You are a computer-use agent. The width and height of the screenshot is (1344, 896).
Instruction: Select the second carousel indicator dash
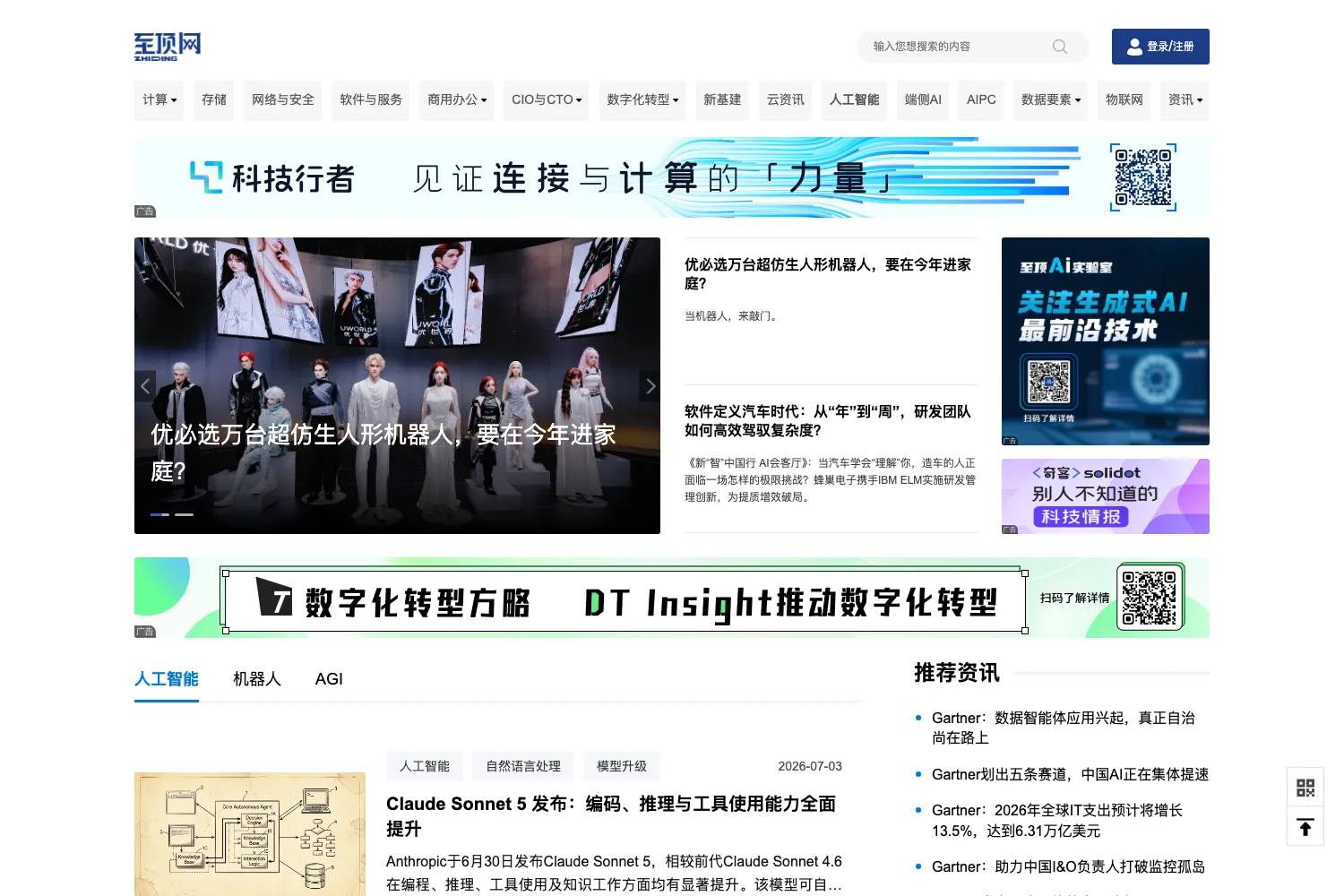pyautogui.click(x=184, y=514)
